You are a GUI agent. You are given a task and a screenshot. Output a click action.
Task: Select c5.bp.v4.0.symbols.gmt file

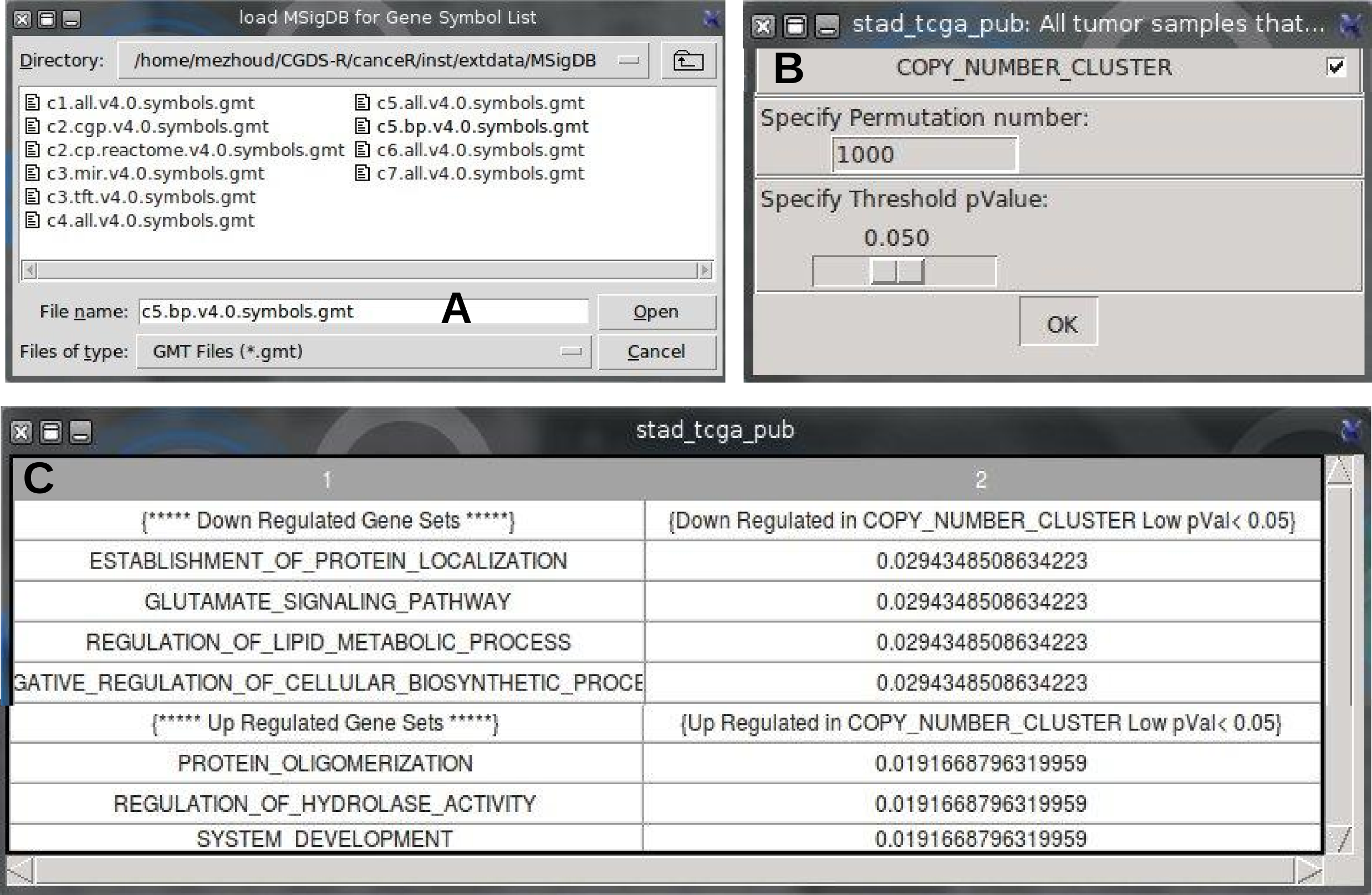click(482, 126)
